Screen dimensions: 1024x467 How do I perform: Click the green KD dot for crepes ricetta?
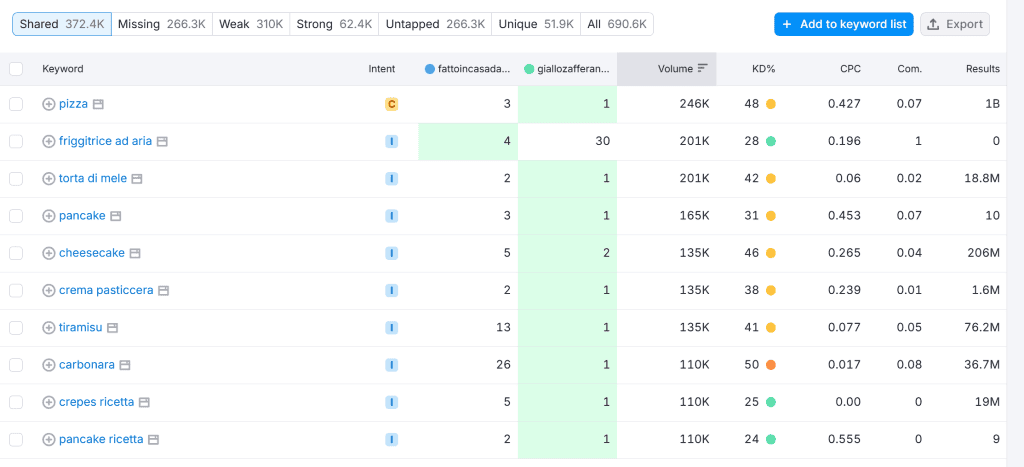click(x=771, y=402)
